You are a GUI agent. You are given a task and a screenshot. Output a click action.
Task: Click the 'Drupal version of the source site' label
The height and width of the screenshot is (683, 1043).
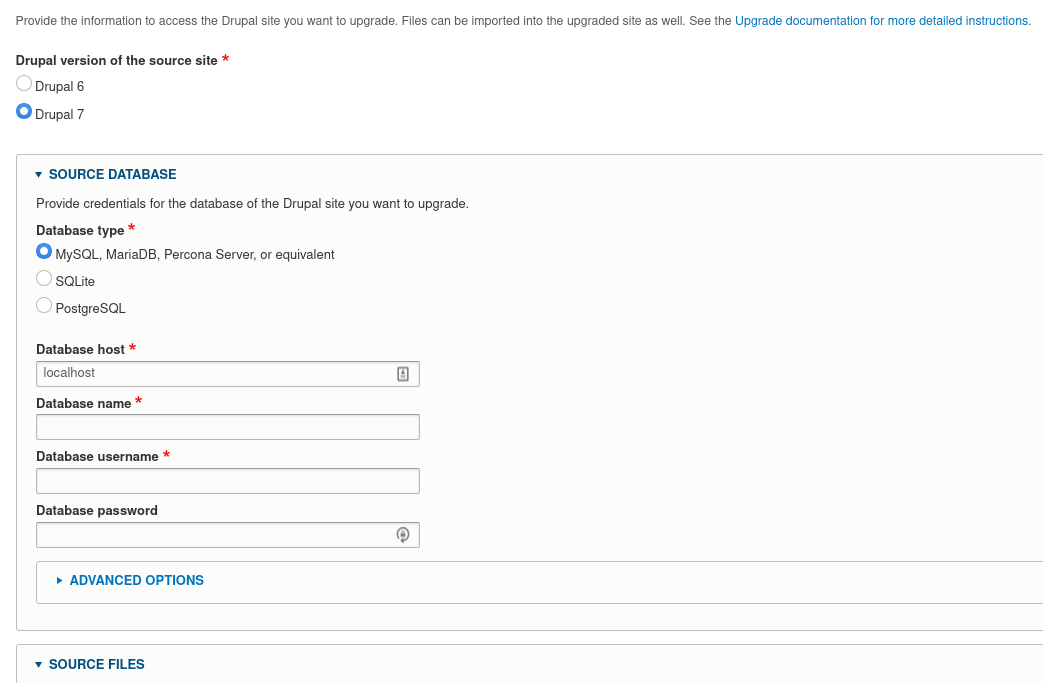(x=116, y=61)
